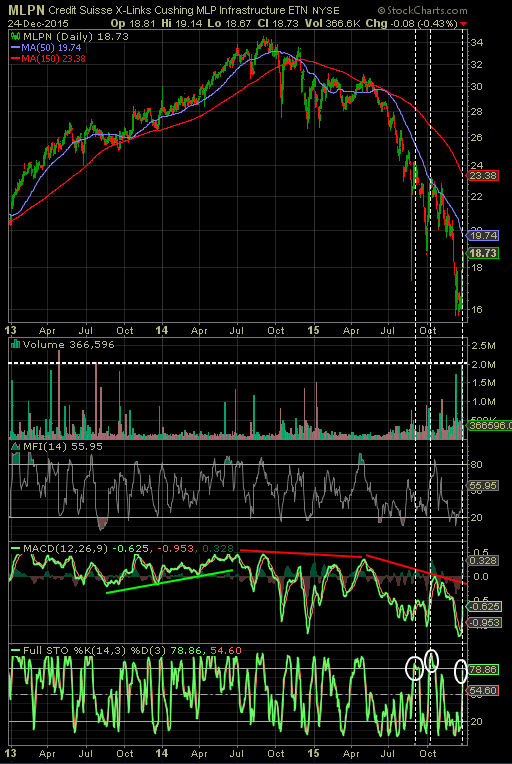Click the red 54.60 tag on the STO axis
512x764 pixels.
(x=484, y=690)
